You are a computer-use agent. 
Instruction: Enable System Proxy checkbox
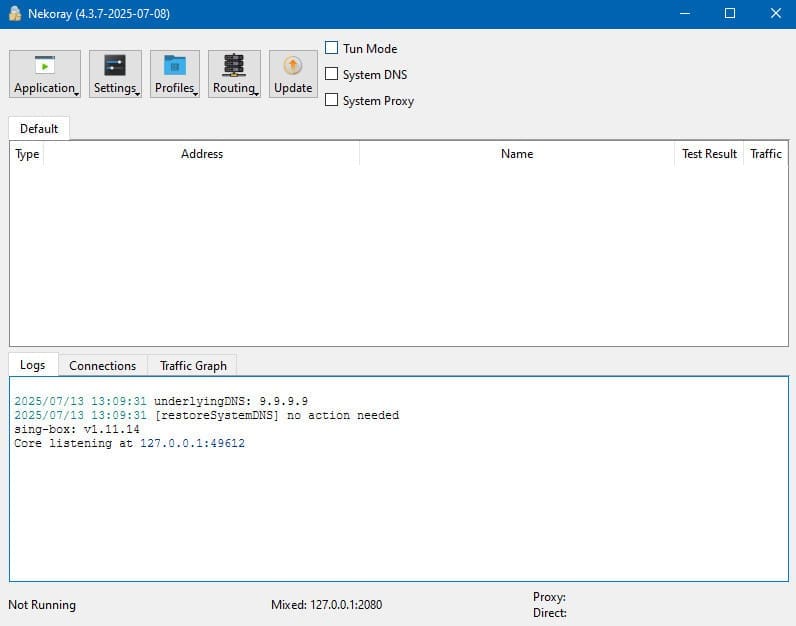click(x=331, y=100)
